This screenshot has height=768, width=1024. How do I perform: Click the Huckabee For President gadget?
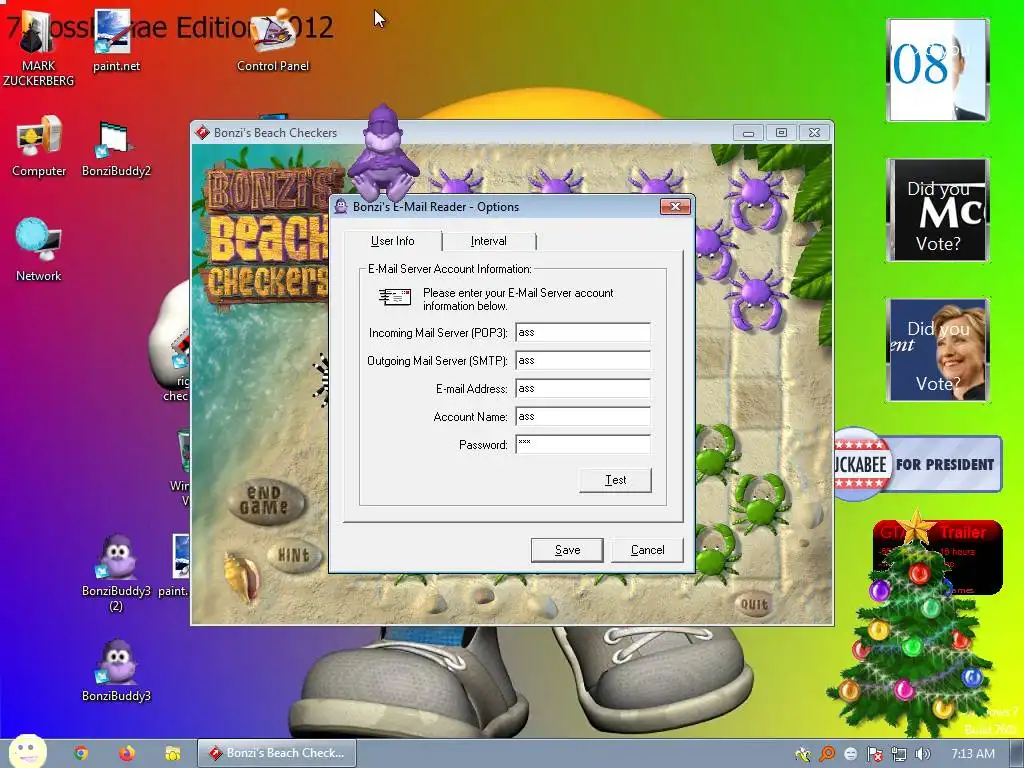(918, 464)
